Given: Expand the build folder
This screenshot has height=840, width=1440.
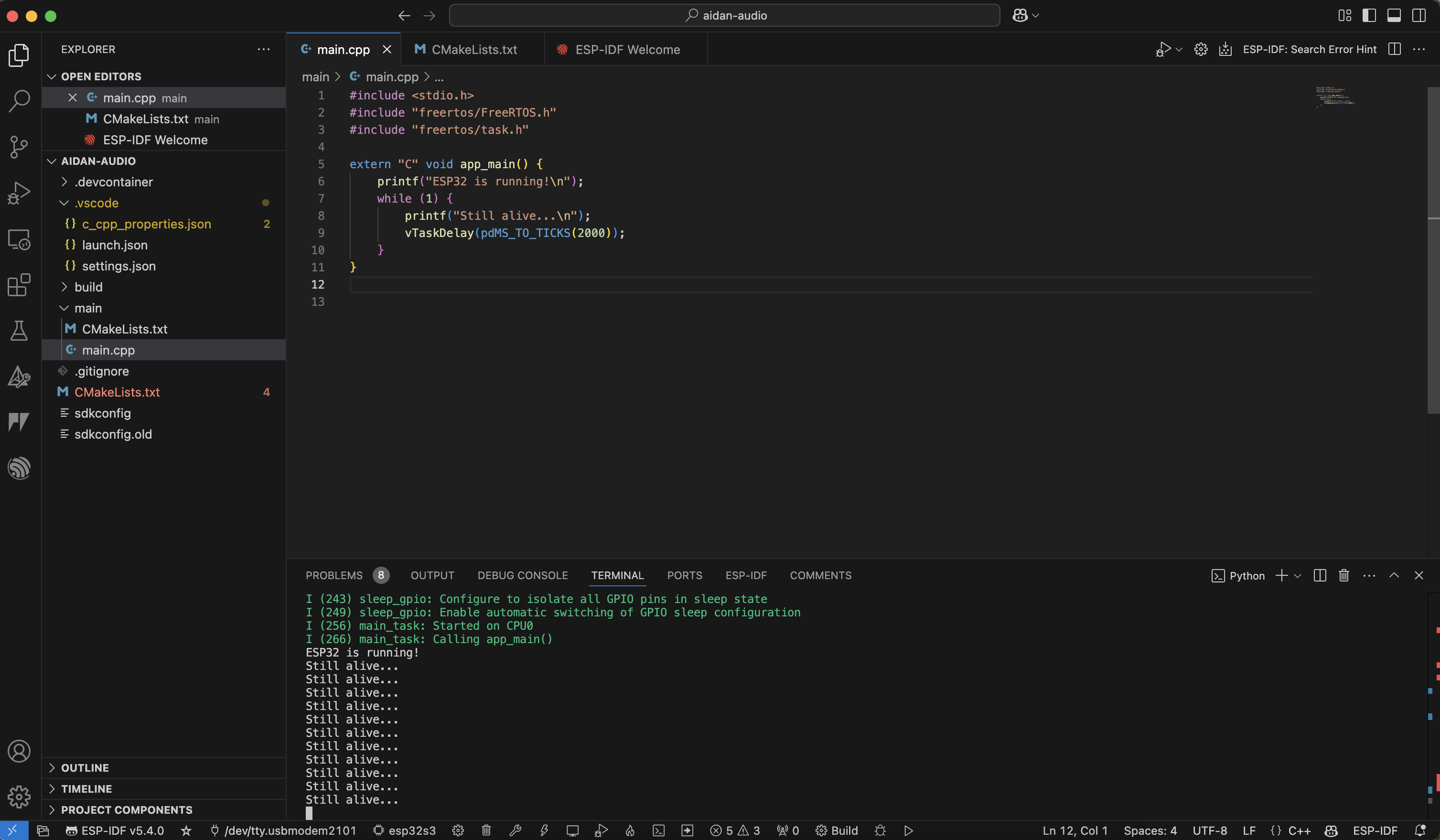Looking at the screenshot, I should [88, 287].
